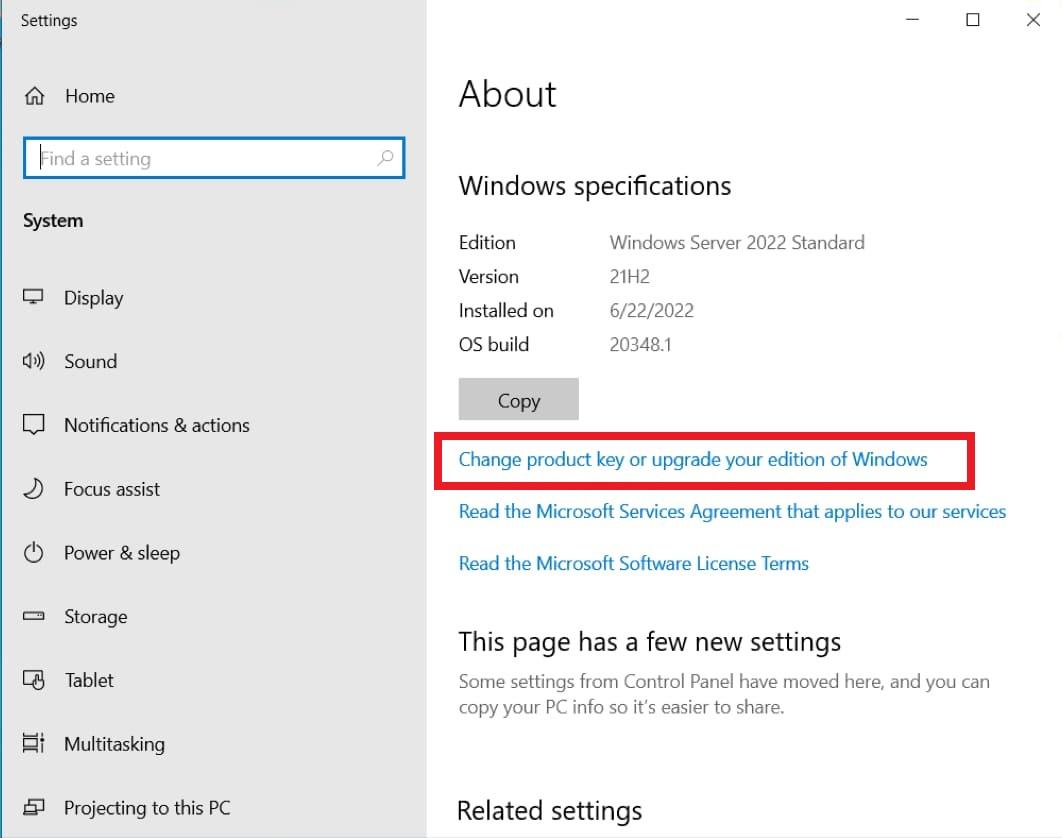Click the Notifications & actions icon
This screenshot has width=1062, height=838.
pos(34,425)
